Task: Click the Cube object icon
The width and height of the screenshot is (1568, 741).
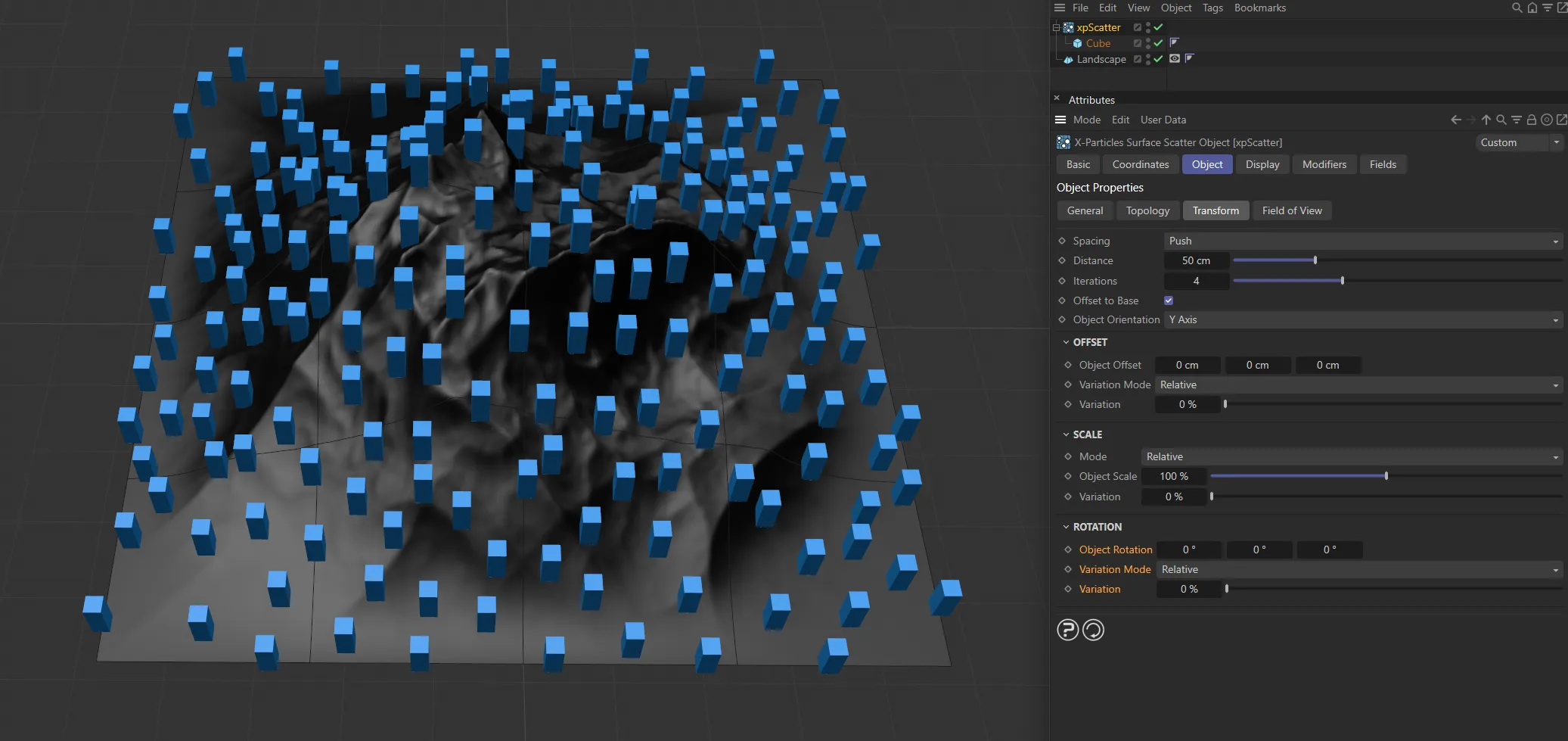Action: pyautogui.click(x=1077, y=43)
